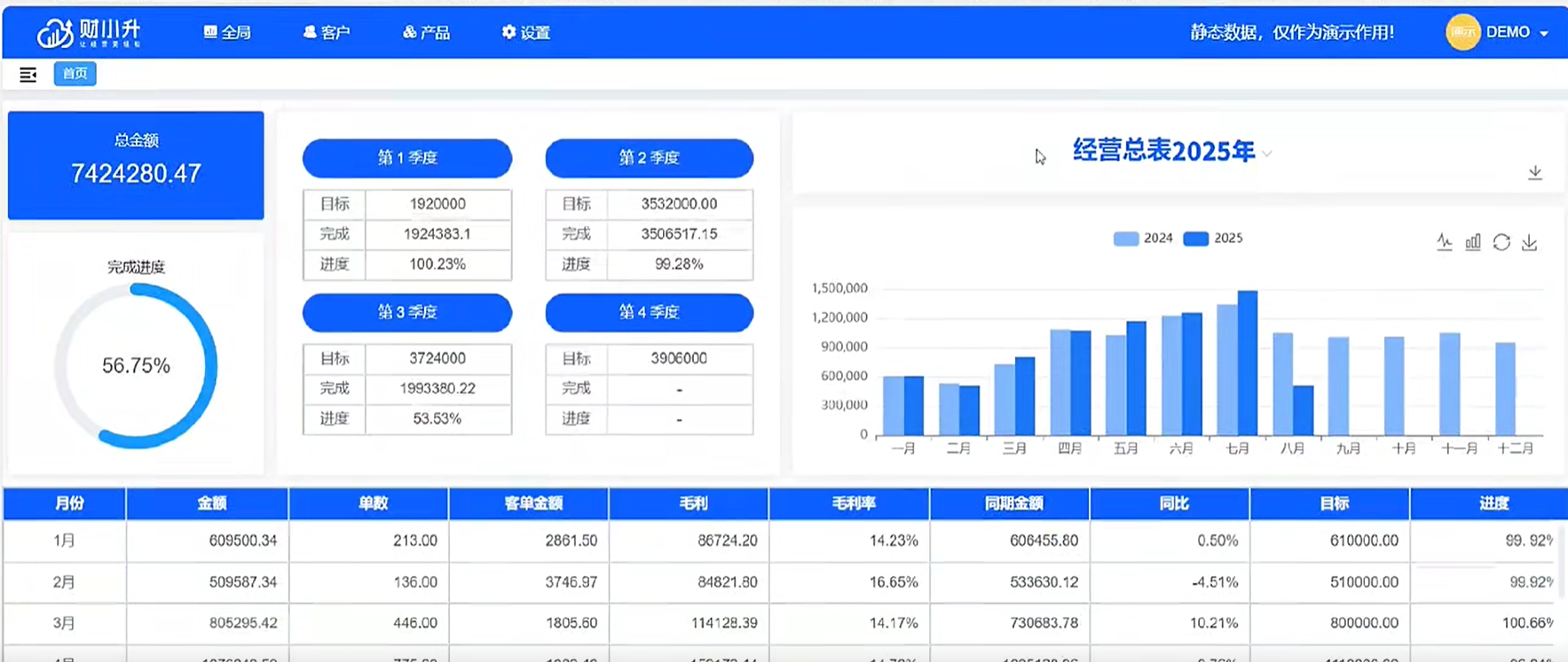
Task: Click Q1 progress value 100.23%
Action: coord(437,264)
